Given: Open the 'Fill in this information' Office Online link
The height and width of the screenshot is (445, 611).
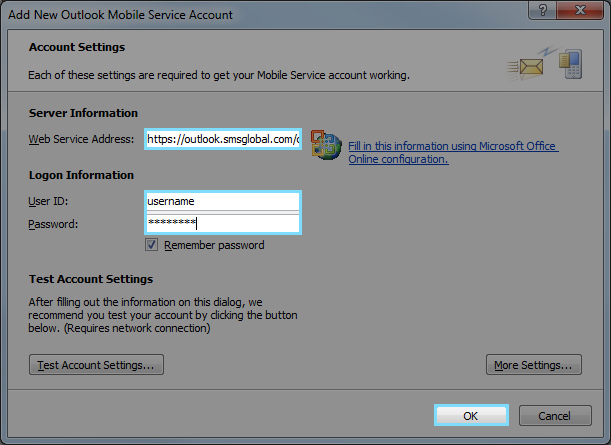Looking at the screenshot, I should [x=452, y=152].
